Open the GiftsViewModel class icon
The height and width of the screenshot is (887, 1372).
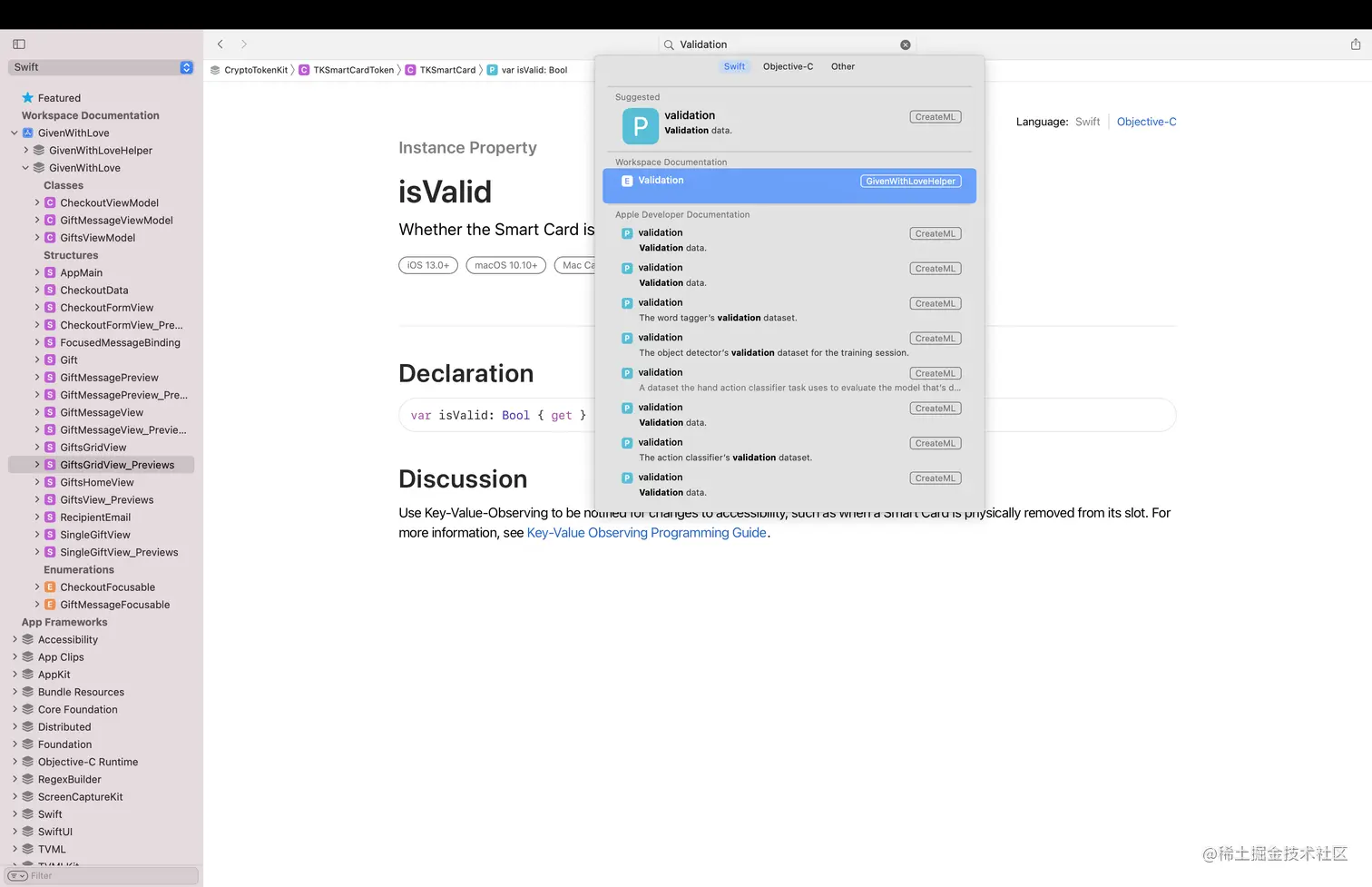(x=50, y=238)
